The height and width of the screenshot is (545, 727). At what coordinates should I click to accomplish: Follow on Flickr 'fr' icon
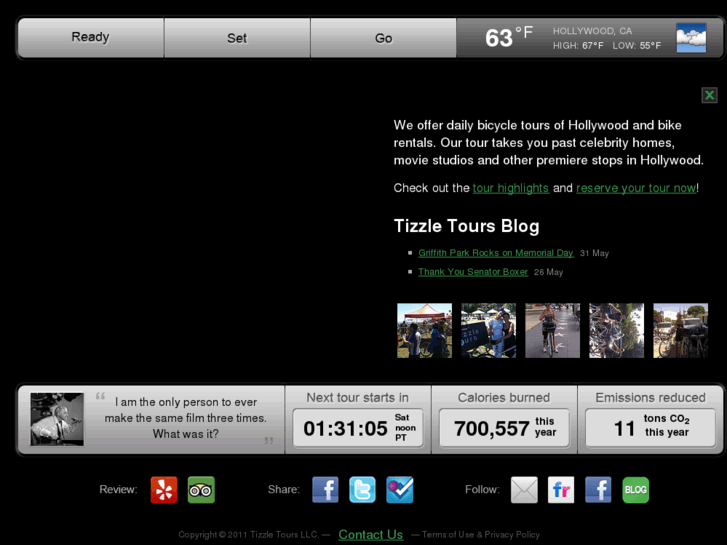(561, 490)
